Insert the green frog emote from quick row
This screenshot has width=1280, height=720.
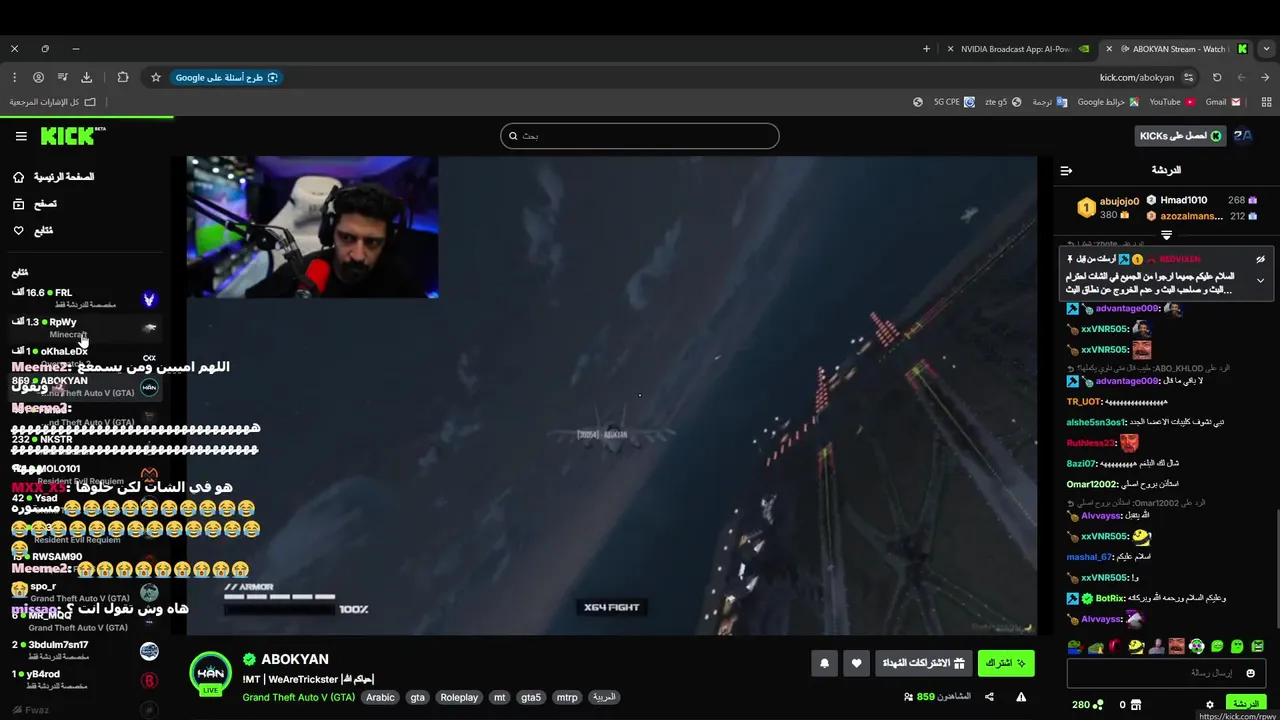(1075, 647)
